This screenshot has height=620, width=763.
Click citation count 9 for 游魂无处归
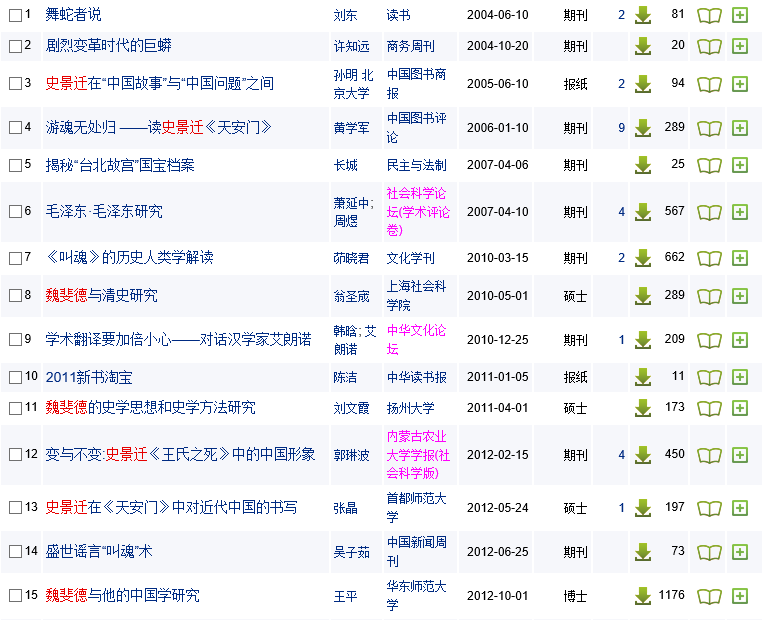(621, 128)
